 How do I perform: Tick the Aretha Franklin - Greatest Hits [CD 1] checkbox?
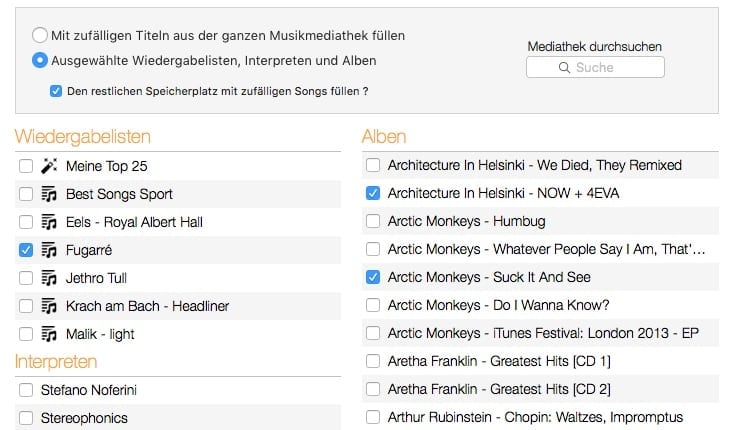pos(373,361)
